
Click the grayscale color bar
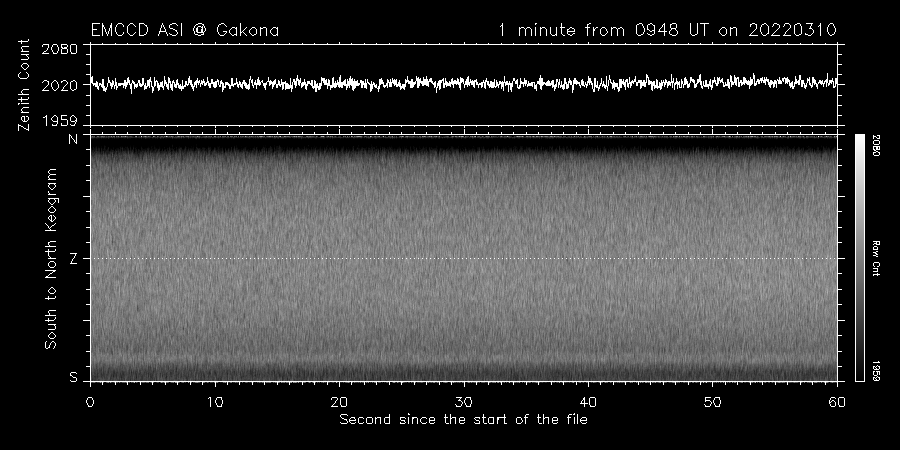pyautogui.click(x=859, y=258)
